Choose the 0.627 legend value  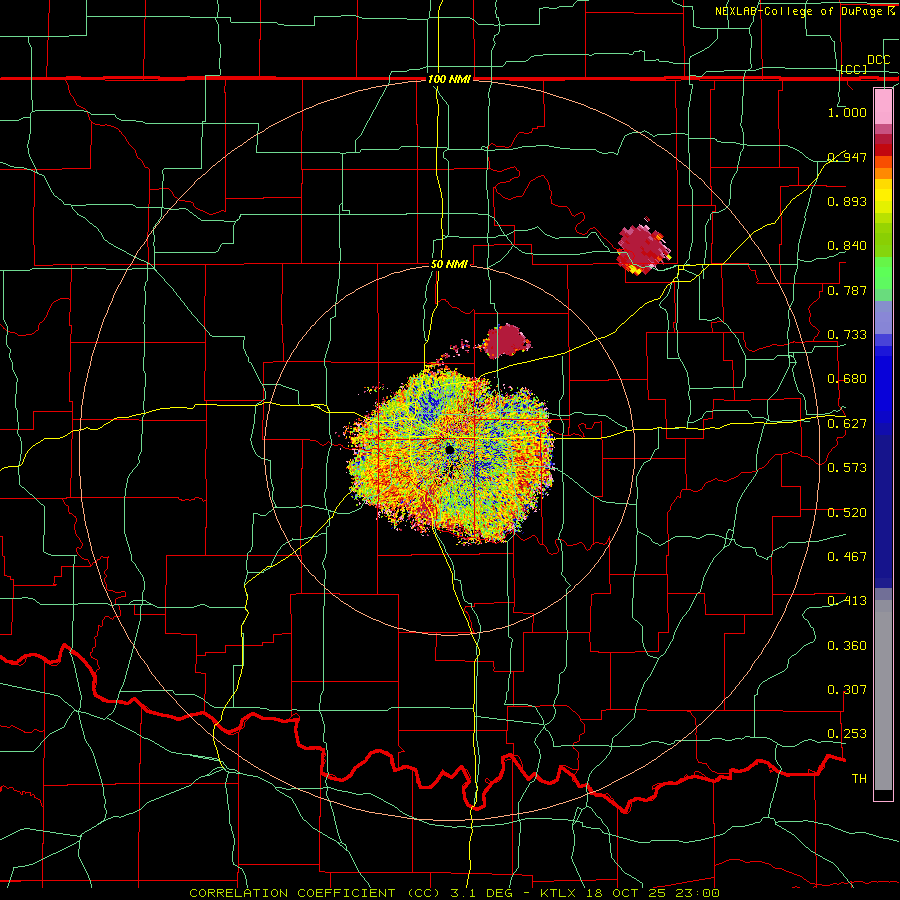click(x=847, y=424)
